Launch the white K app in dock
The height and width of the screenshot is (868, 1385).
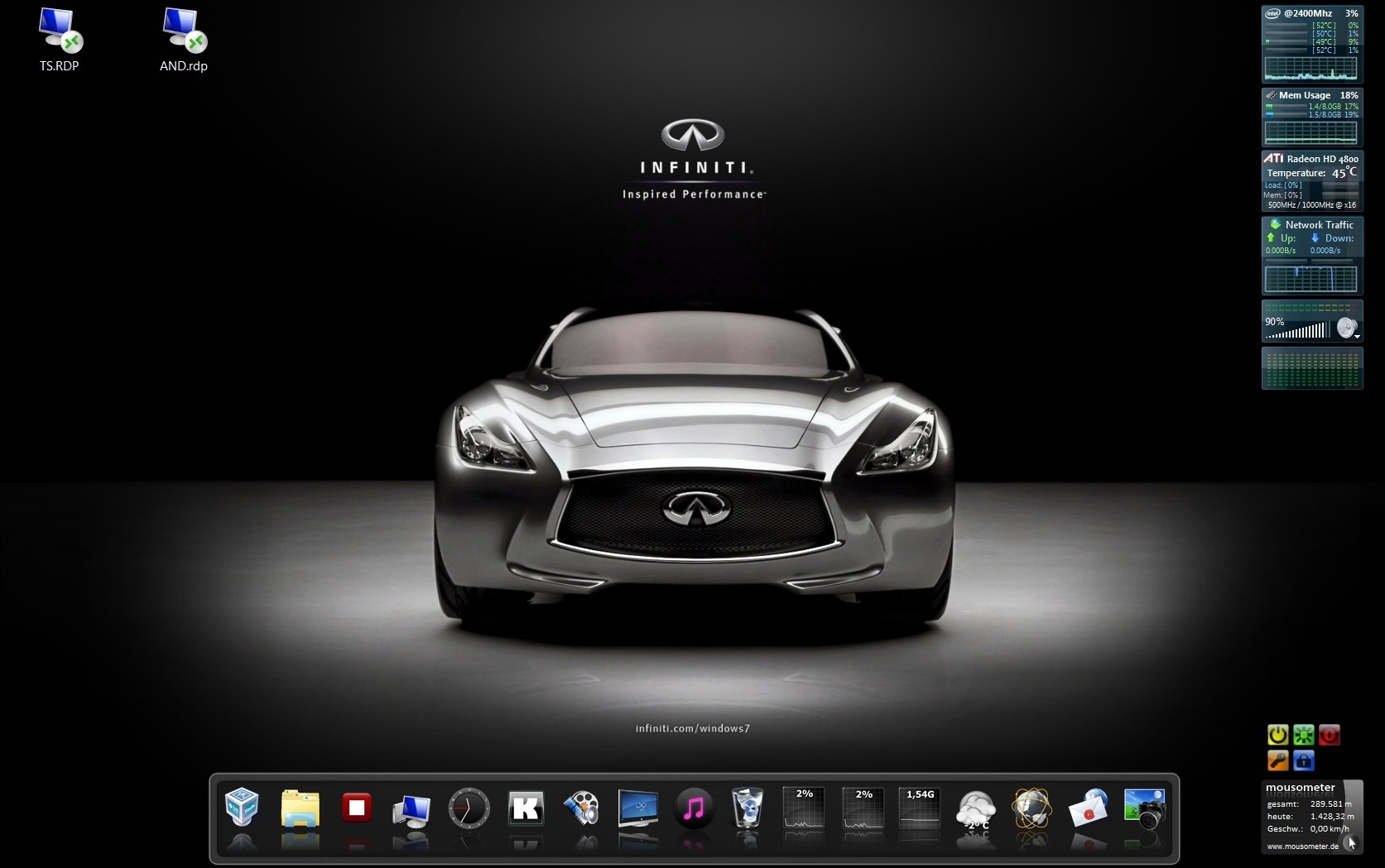[526, 808]
